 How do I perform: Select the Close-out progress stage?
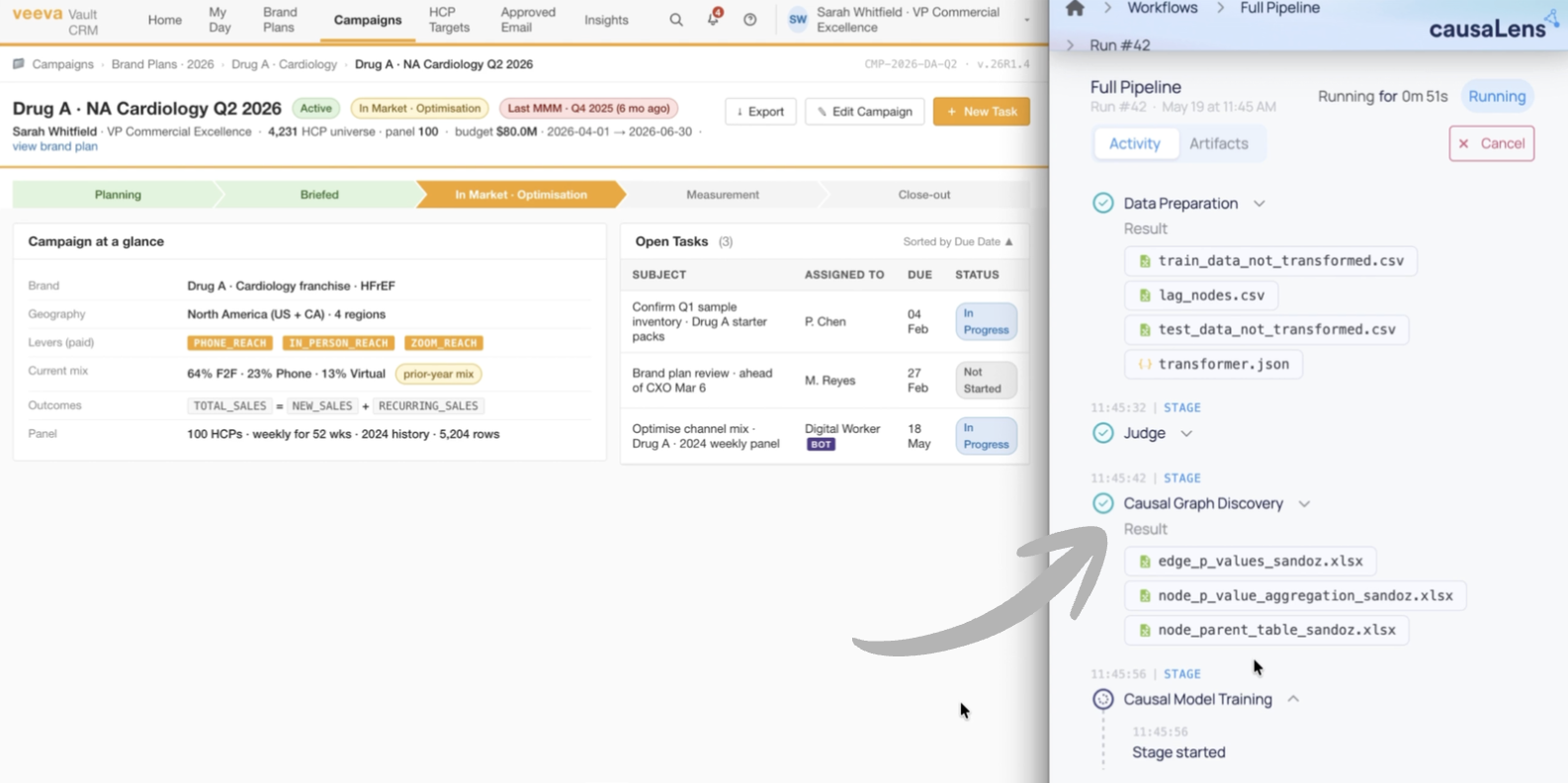pyautogui.click(x=924, y=195)
